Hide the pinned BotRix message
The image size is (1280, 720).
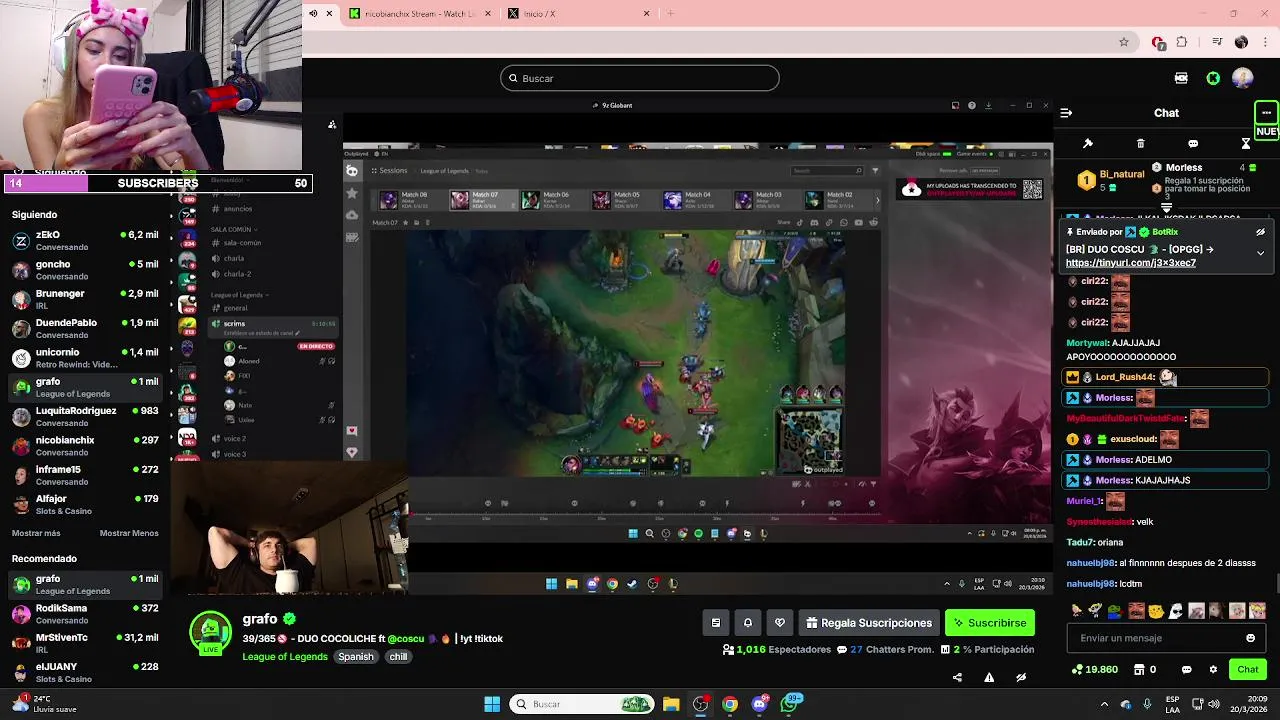pos(1260,232)
